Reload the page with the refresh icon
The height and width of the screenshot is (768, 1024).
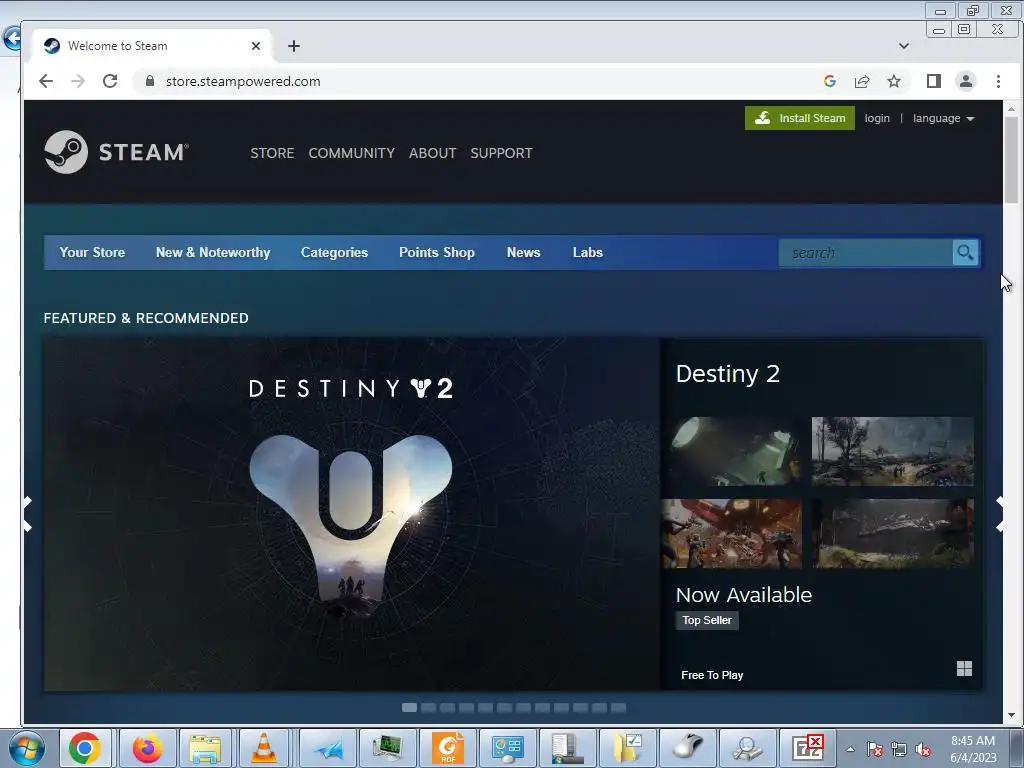pyautogui.click(x=110, y=81)
